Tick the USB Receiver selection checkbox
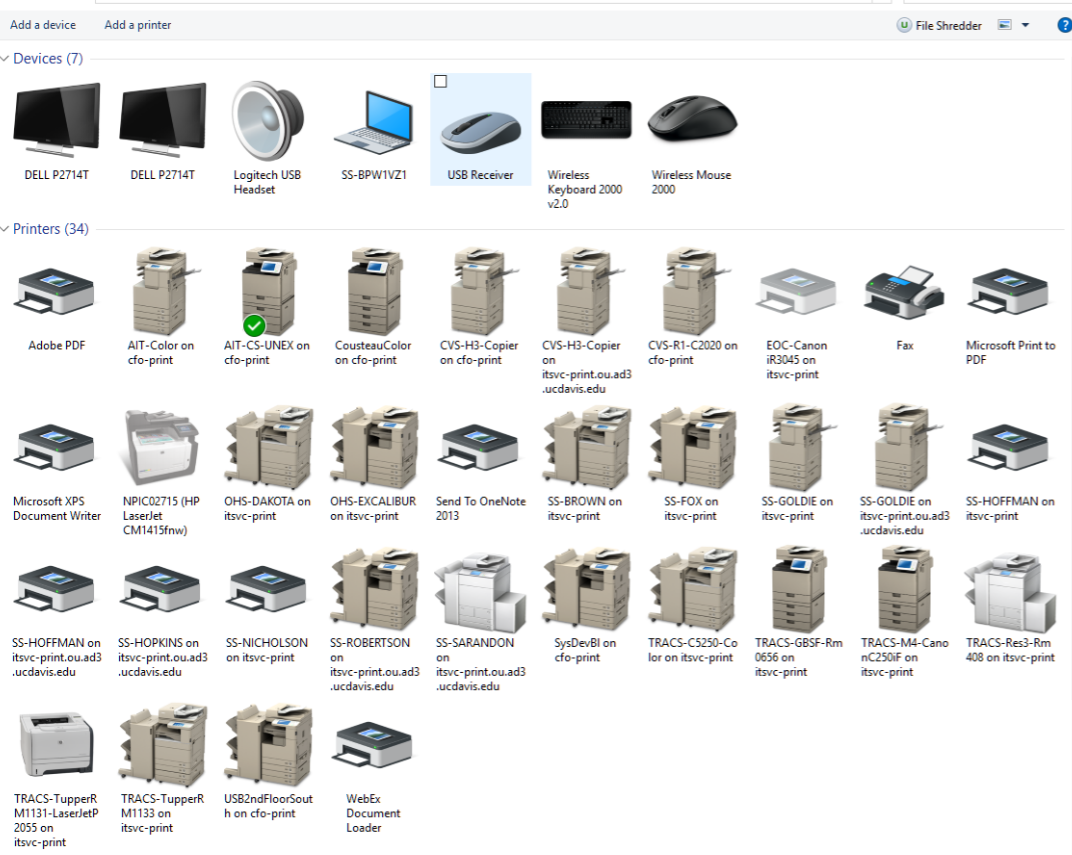This screenshot has height=855, width=1072. click(x=440, y=81)
